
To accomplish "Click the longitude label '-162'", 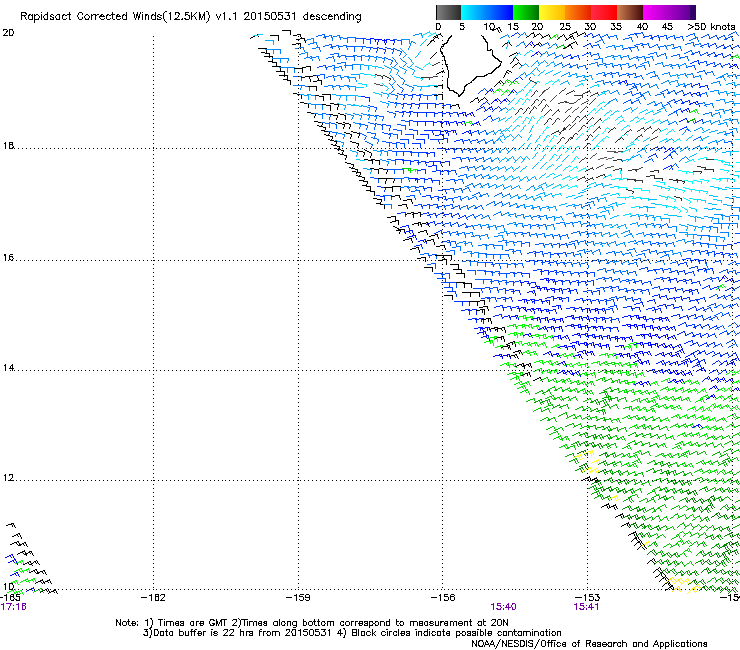I will tap(153, 598).
